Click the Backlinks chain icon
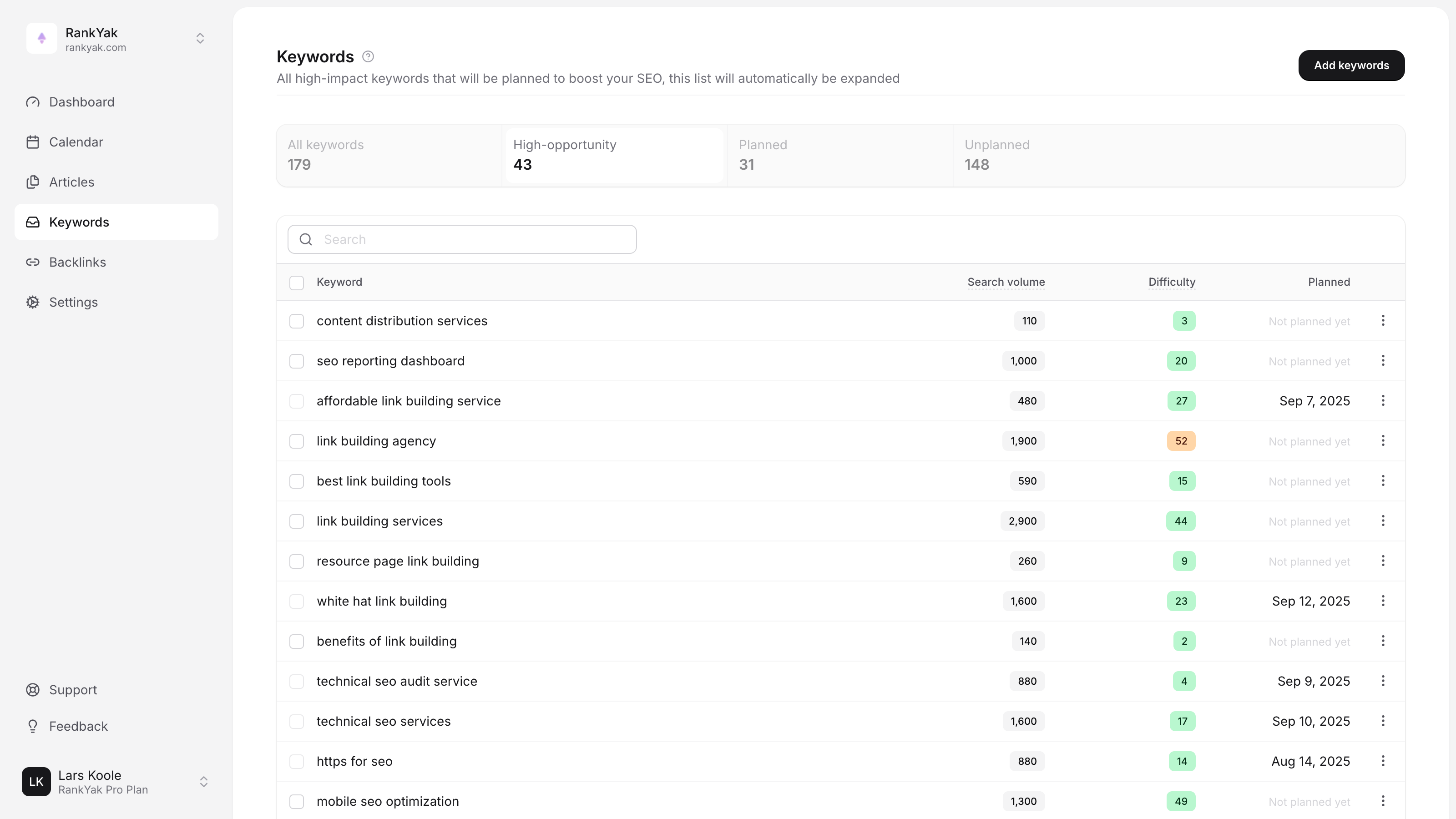Screen dimensions: 1456x819 click(x=33, y=262)
